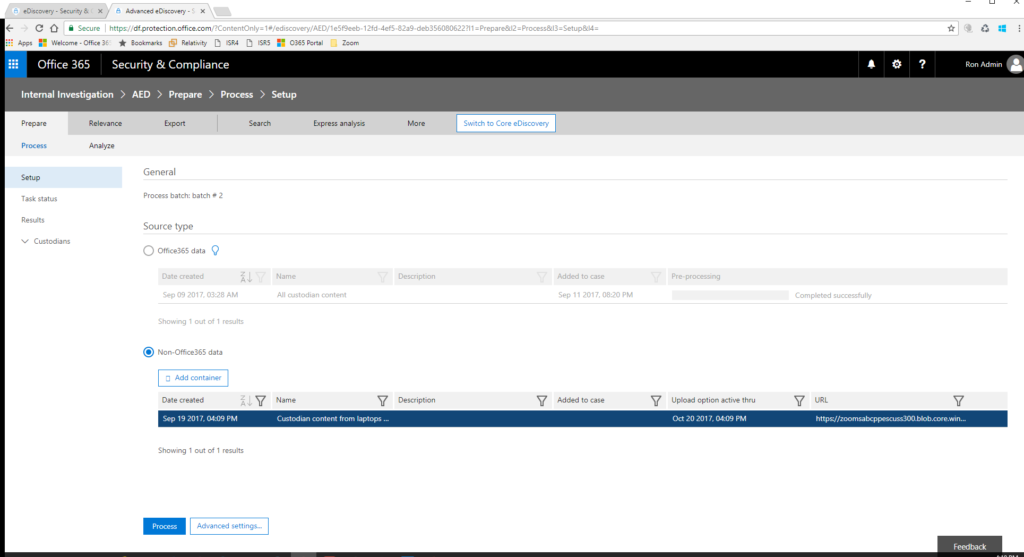The image size is (1024, 557).
Task: Click the Process button
Action: point(164,526)
